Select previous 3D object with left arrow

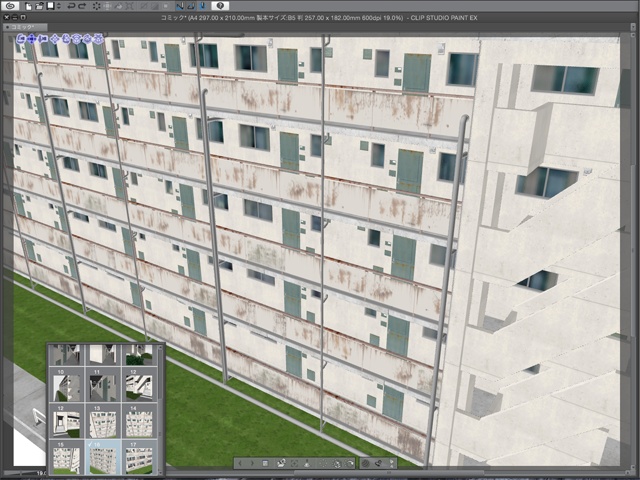pos(240,463)
